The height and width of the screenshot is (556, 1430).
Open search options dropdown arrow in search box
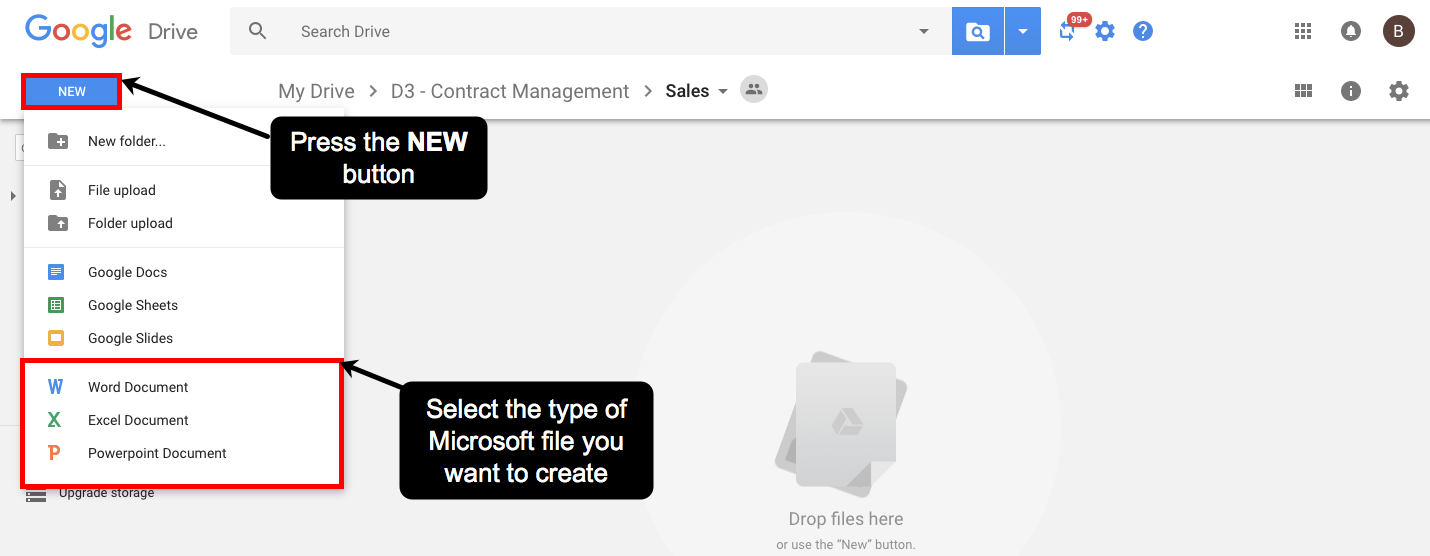click(924, 31)
